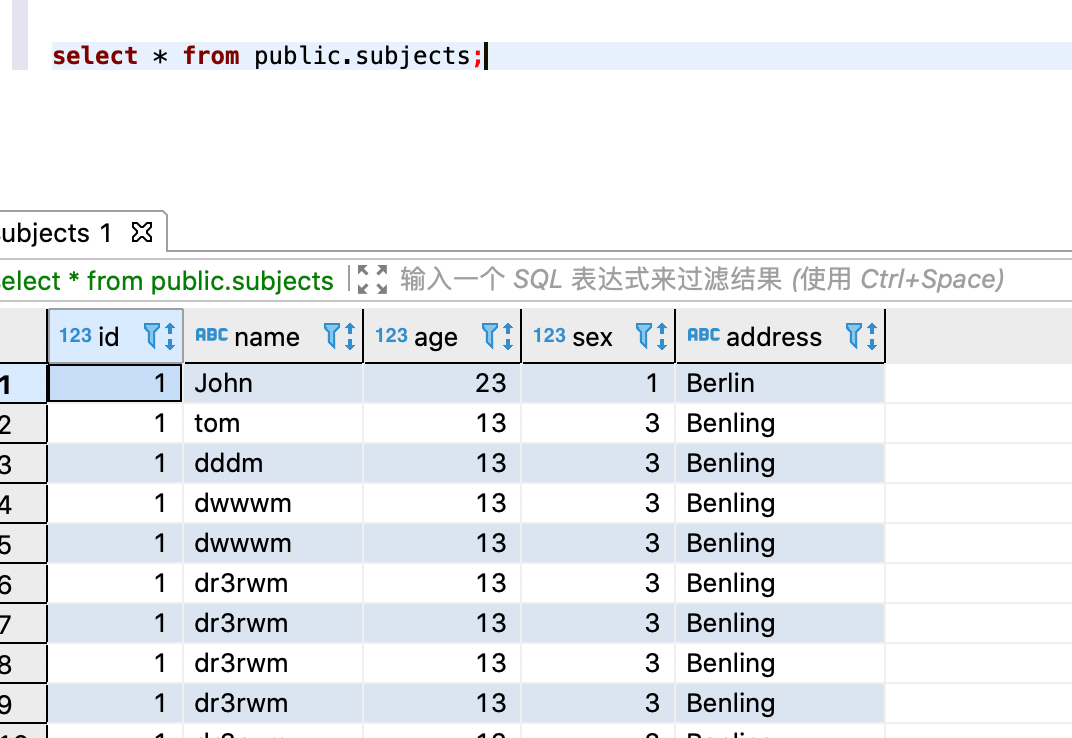Sort by name column arrows
Screen dimensions: 1072x738
click(x=349, y=336)
